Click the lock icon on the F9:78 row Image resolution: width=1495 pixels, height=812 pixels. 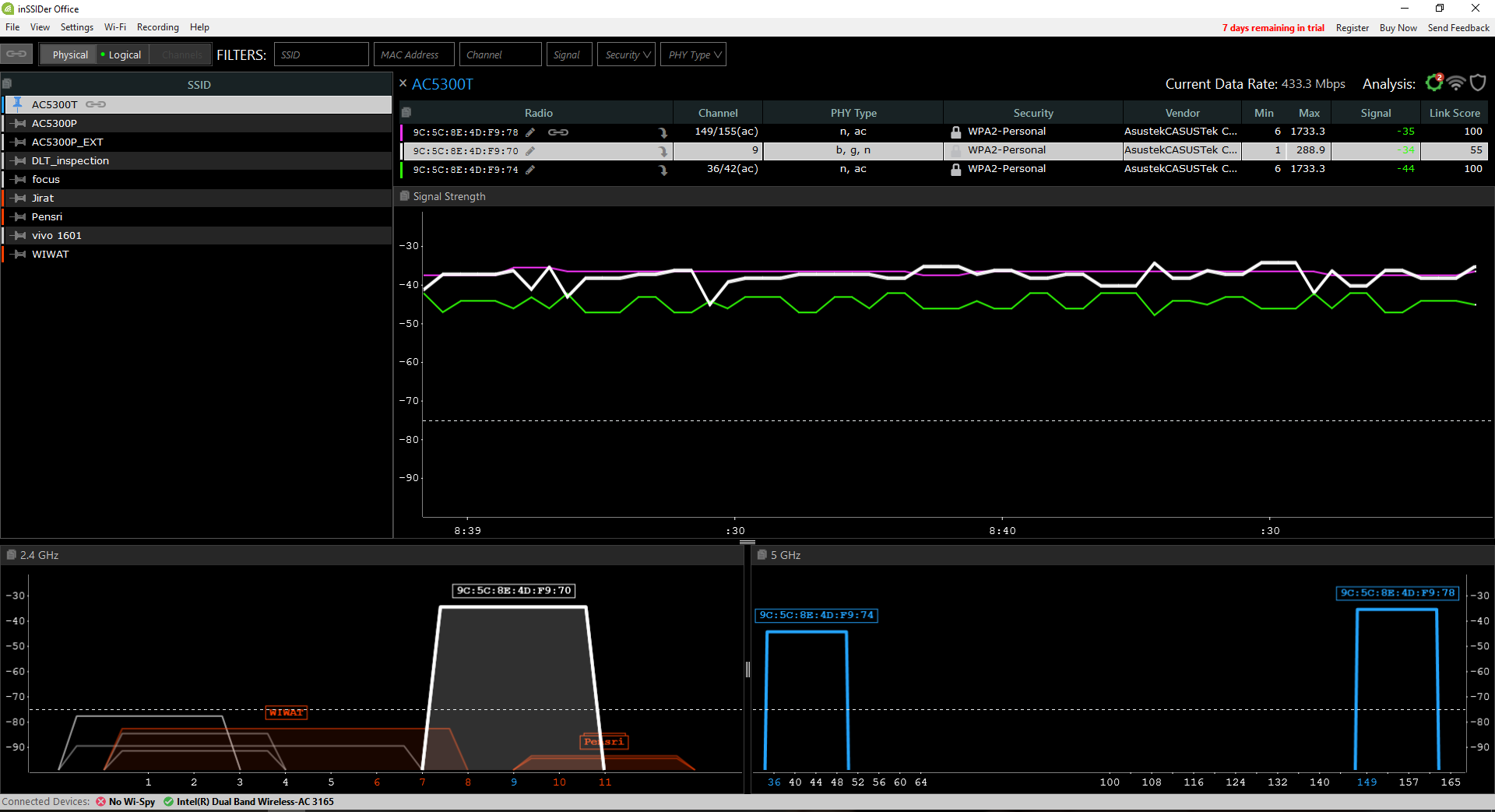tap(955, 132)
